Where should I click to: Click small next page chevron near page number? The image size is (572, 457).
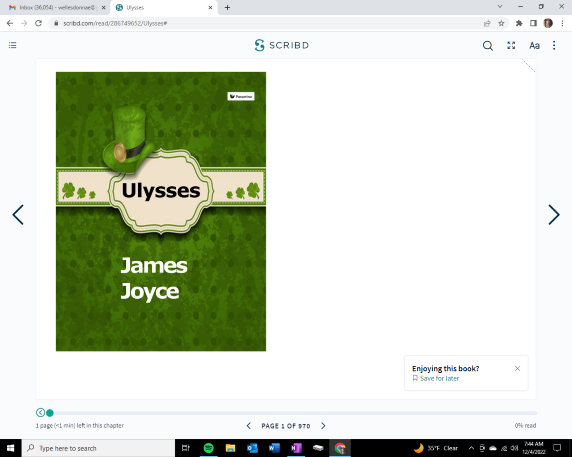323,426
